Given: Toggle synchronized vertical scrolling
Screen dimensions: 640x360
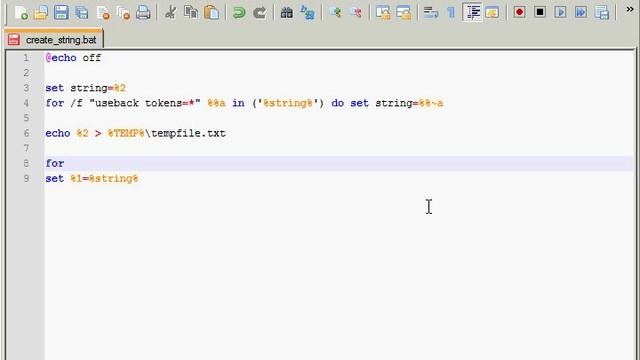Looking at the screenshot, I should pos(383,13).
